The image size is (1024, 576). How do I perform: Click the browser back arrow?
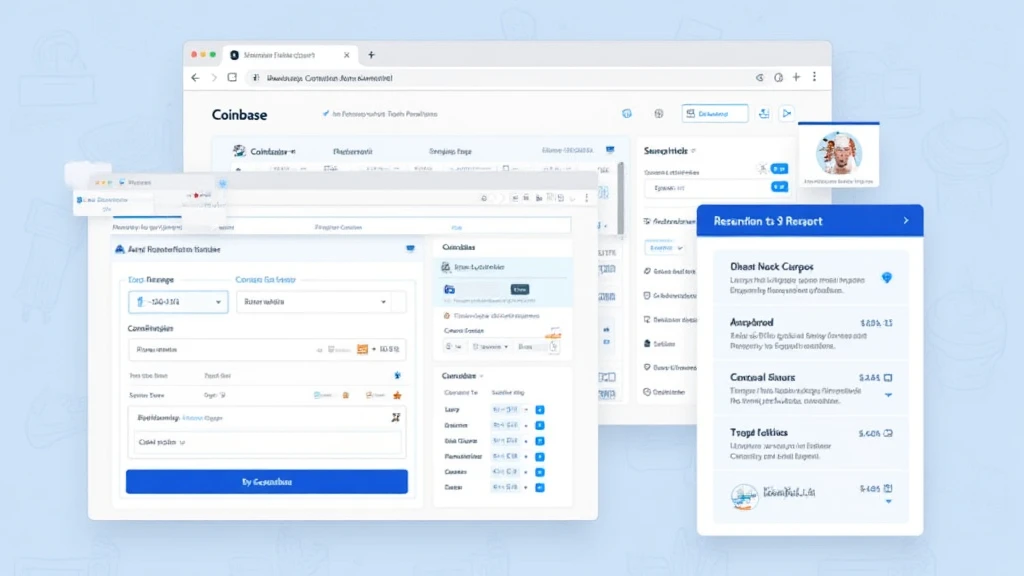pyautogui.click(x=196, y=77)
